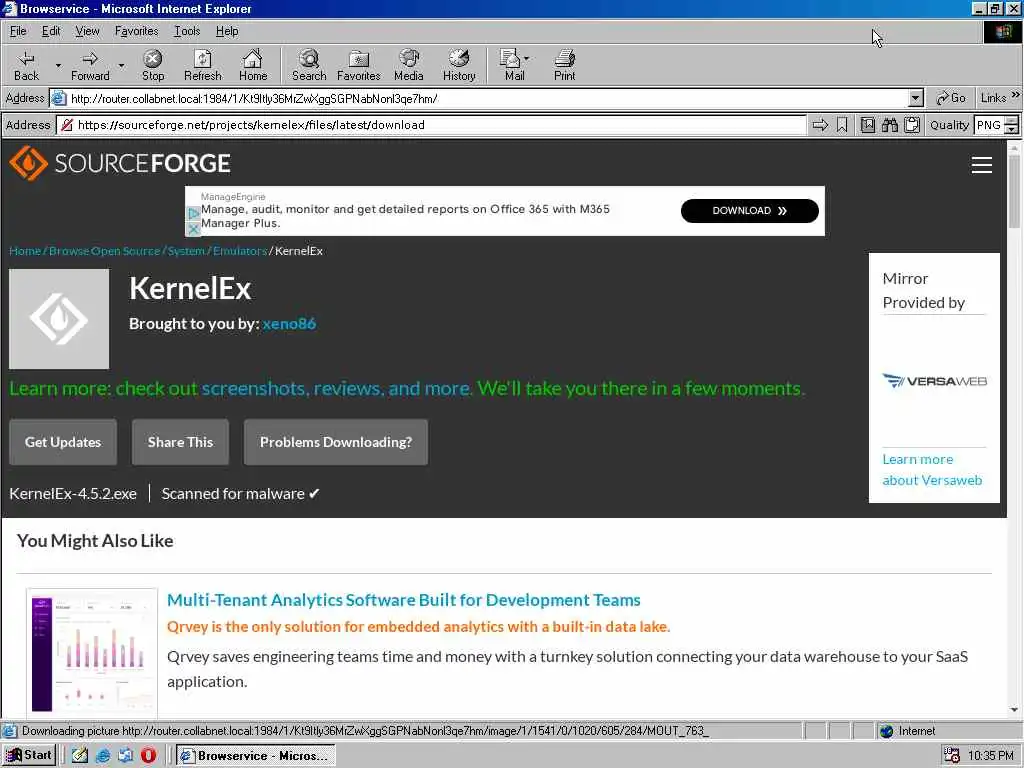Select Browservice taskbar window button
Viewport: 1024px width, 768px height.
pyautogui.click(x=255, y=756)
